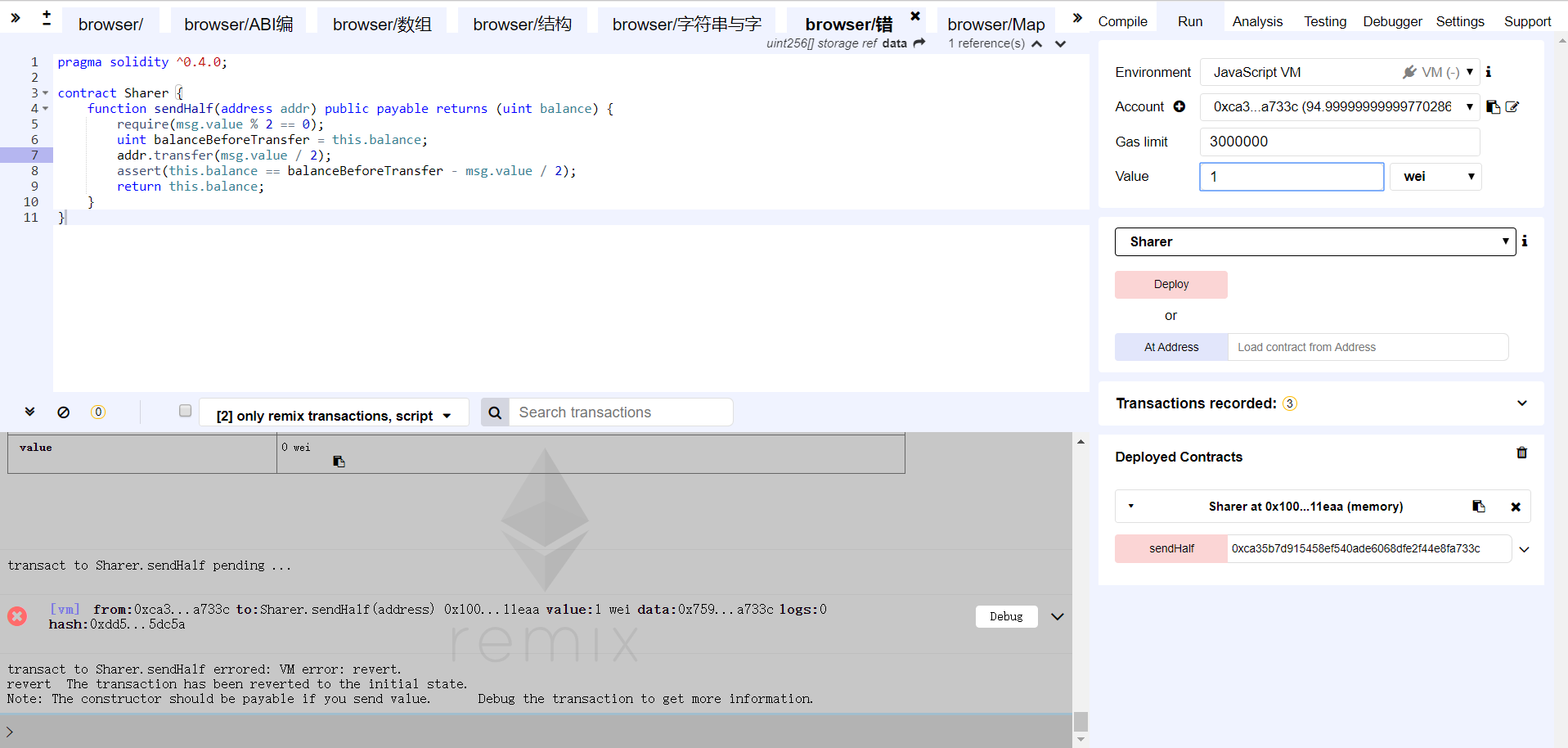Click the Gas limit input field
Screen dimensions: 1568x748
(x=1340, y=142)
